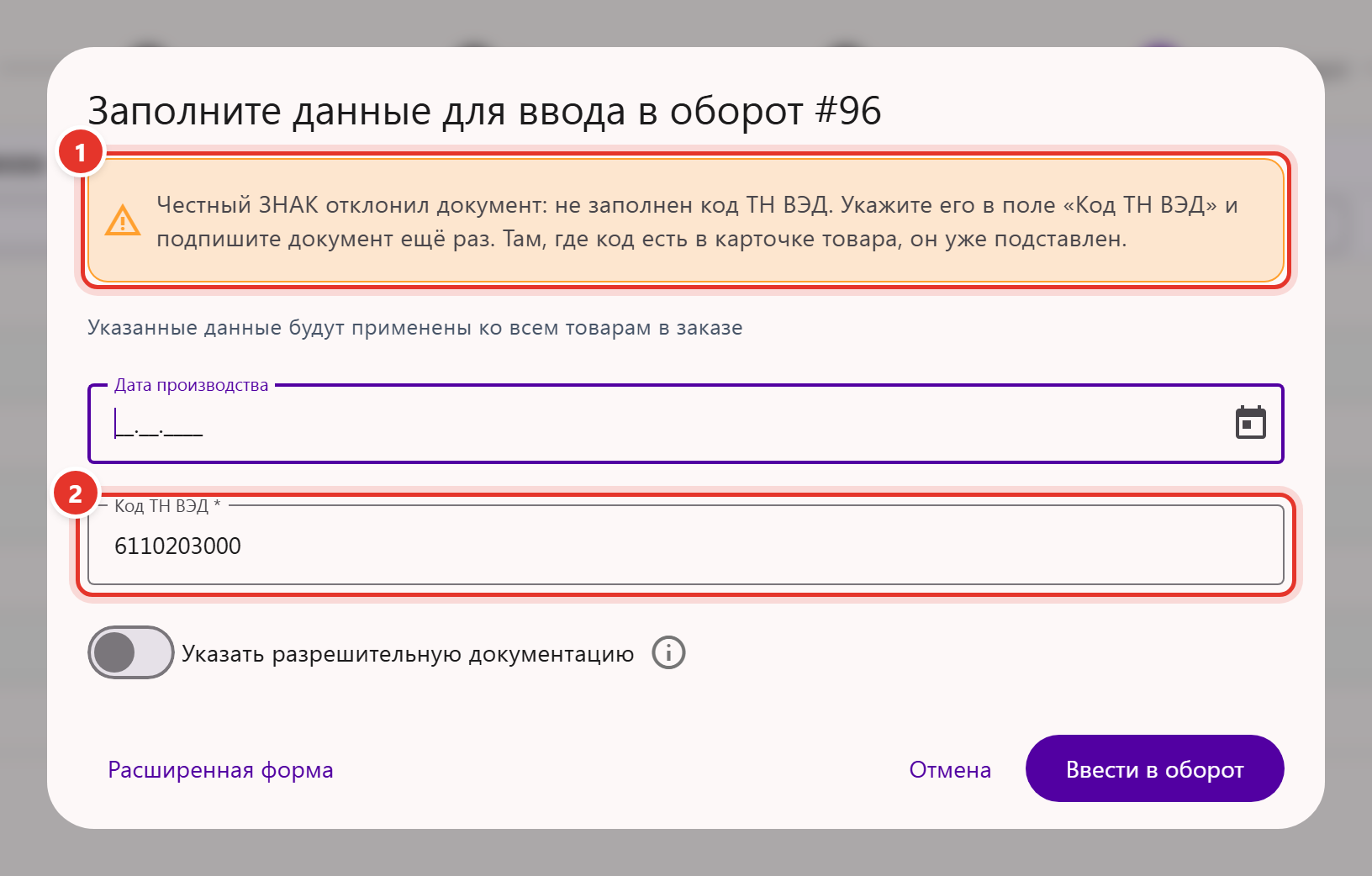Open the production date calendar picker
Screen dimensions: 1372x876
[x=1250, y=423]
